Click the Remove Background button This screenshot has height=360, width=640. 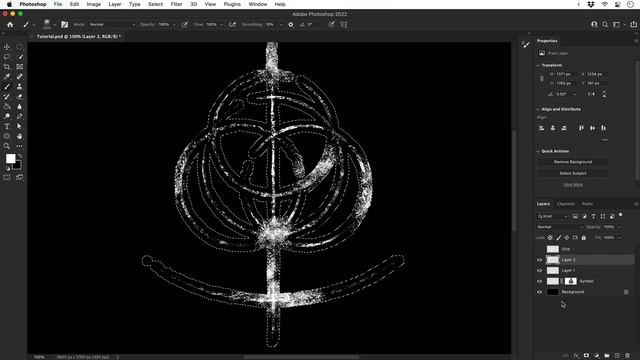tap(573, 162)
